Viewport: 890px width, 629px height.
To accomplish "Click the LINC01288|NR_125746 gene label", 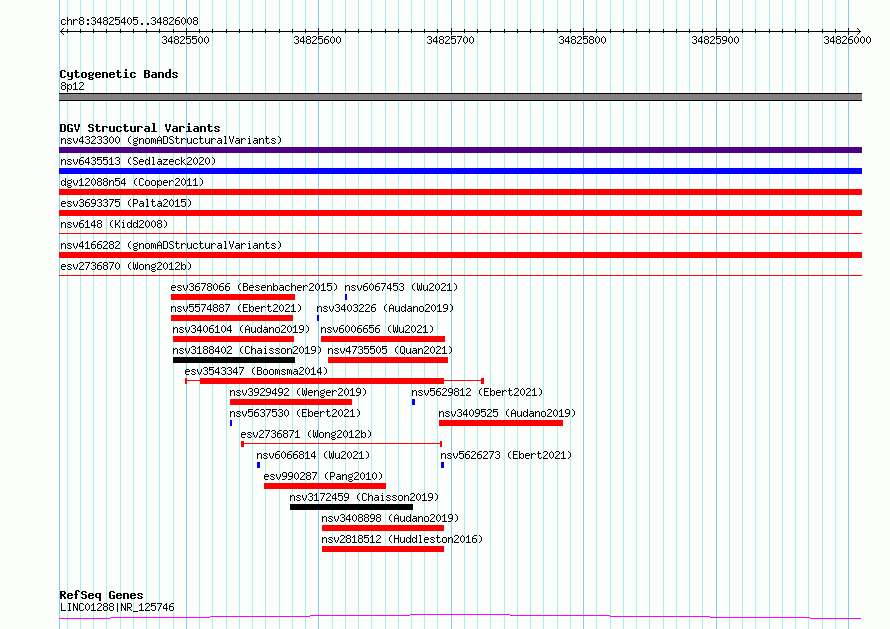I will [117, 607].
